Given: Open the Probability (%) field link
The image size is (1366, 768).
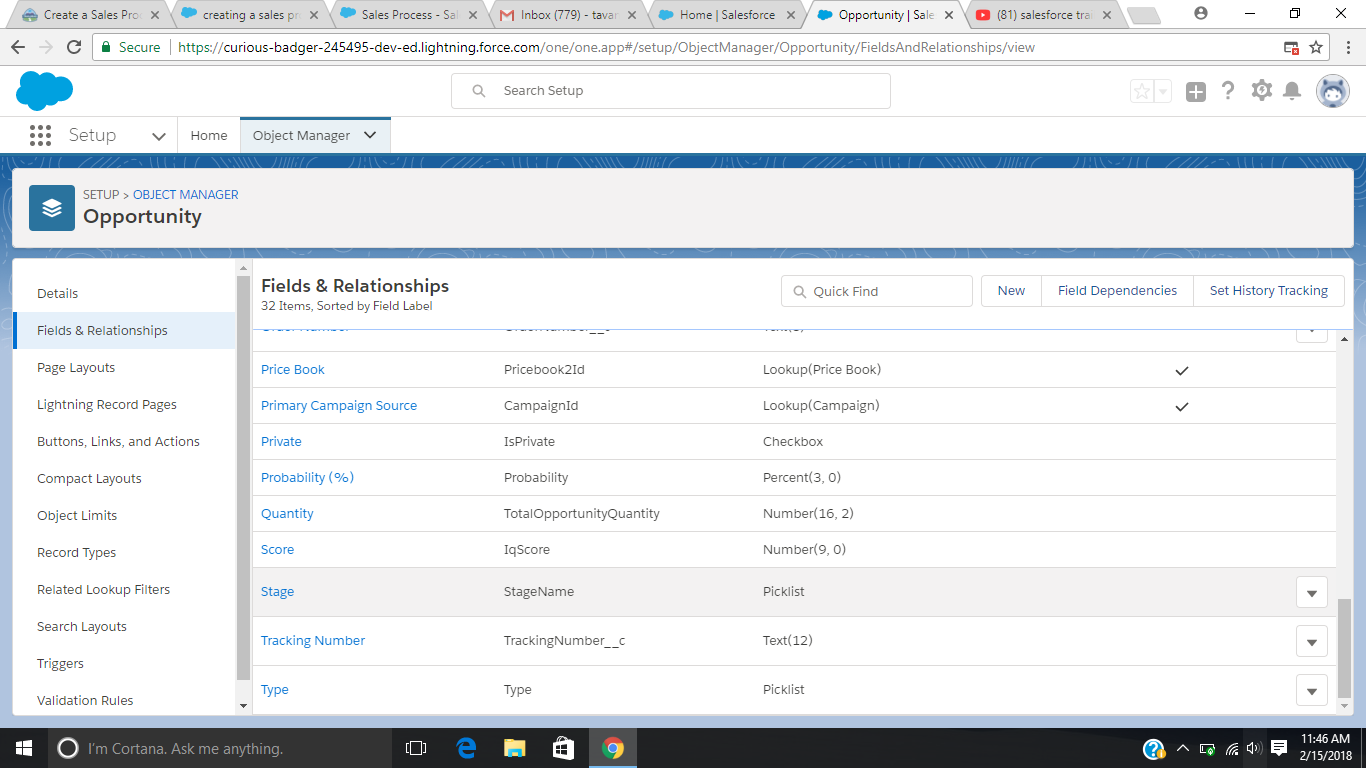Looking at the screenshot, I should point(307,478).
